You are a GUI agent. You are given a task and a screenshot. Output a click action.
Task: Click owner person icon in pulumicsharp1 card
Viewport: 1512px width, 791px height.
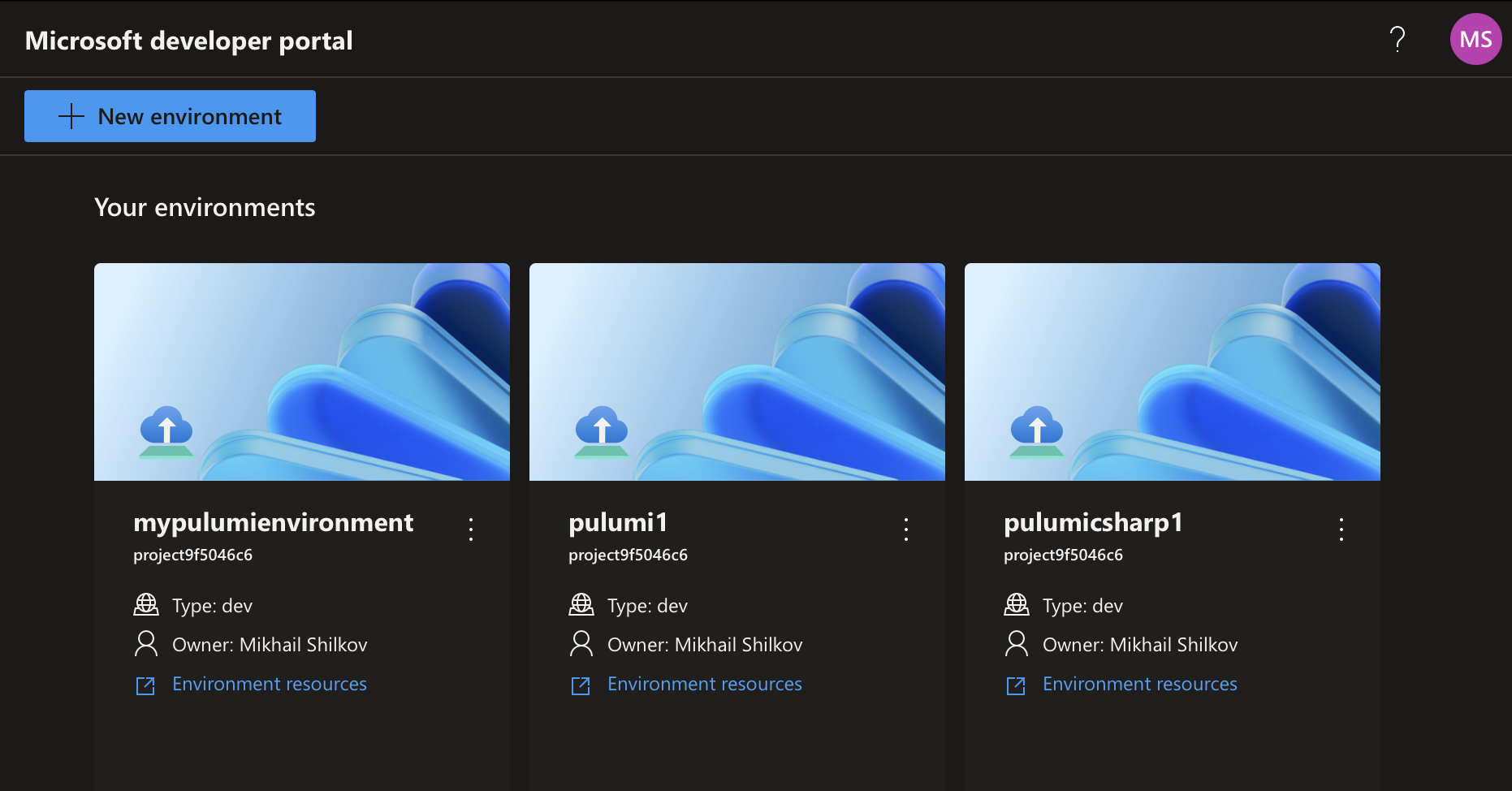tap(1017, 643)
